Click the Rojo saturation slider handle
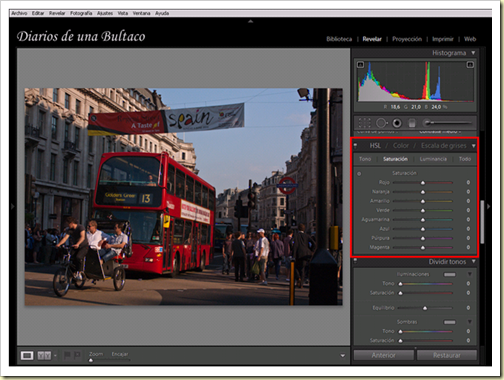The image size is (504, 380). [423, 183]
